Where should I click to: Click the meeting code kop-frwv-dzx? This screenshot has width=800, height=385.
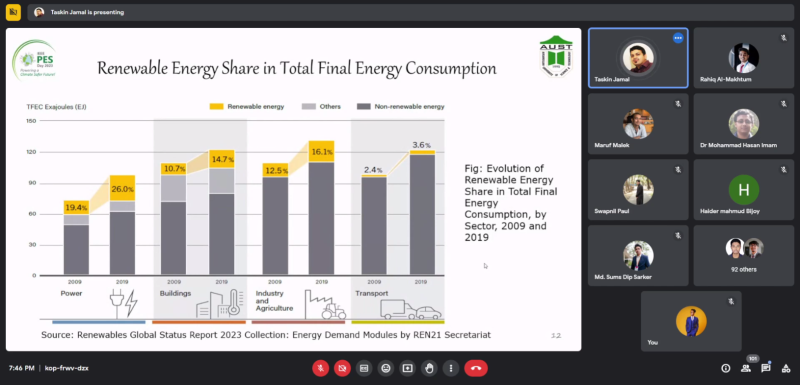[66, 368]
